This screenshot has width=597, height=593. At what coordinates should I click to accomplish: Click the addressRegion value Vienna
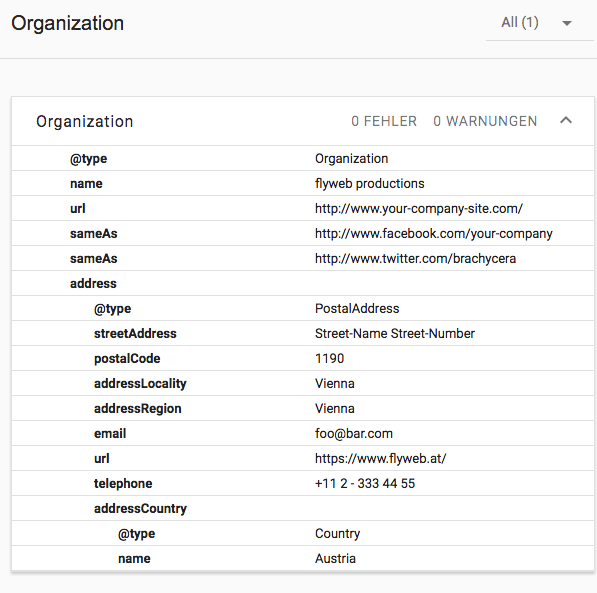click(335, 409)
